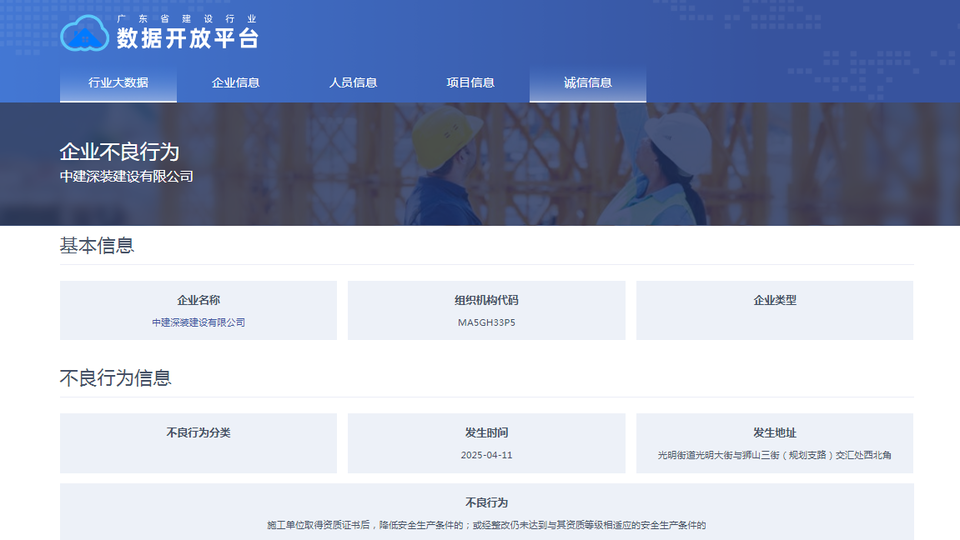The width and height of the screenshot is (960, 540).
Task: Select the 项目信息 tab
Action: [470, 83]
